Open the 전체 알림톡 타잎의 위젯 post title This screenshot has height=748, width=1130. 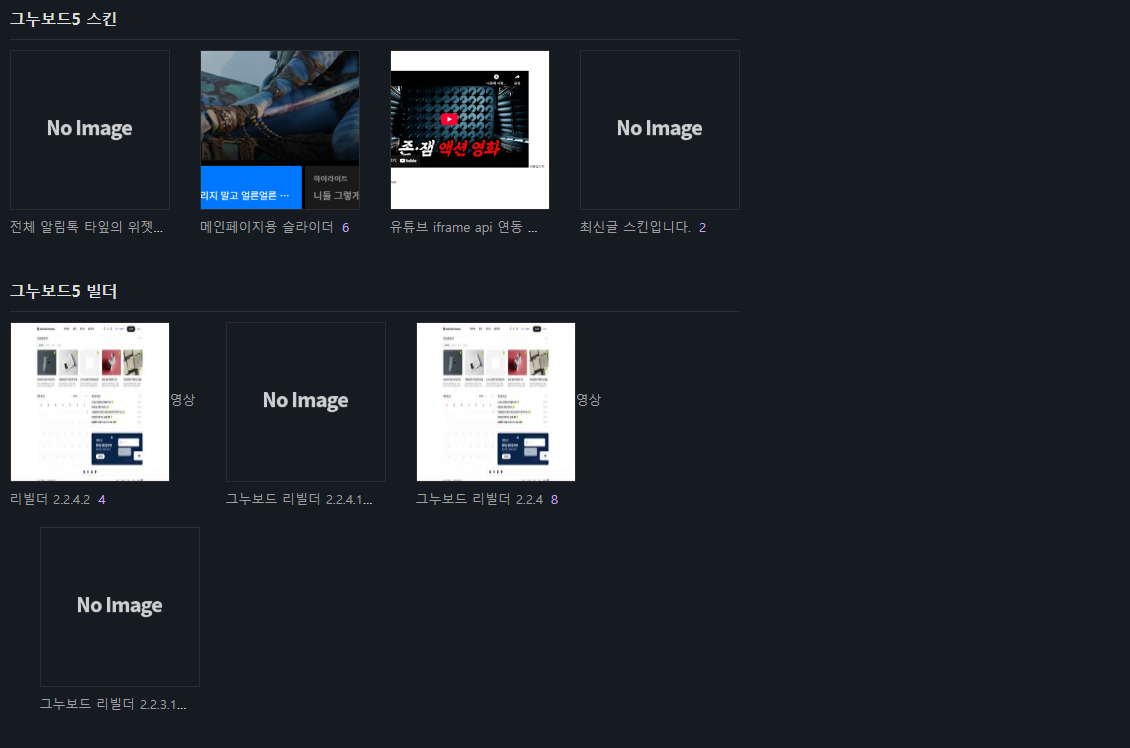click(86, 227)
